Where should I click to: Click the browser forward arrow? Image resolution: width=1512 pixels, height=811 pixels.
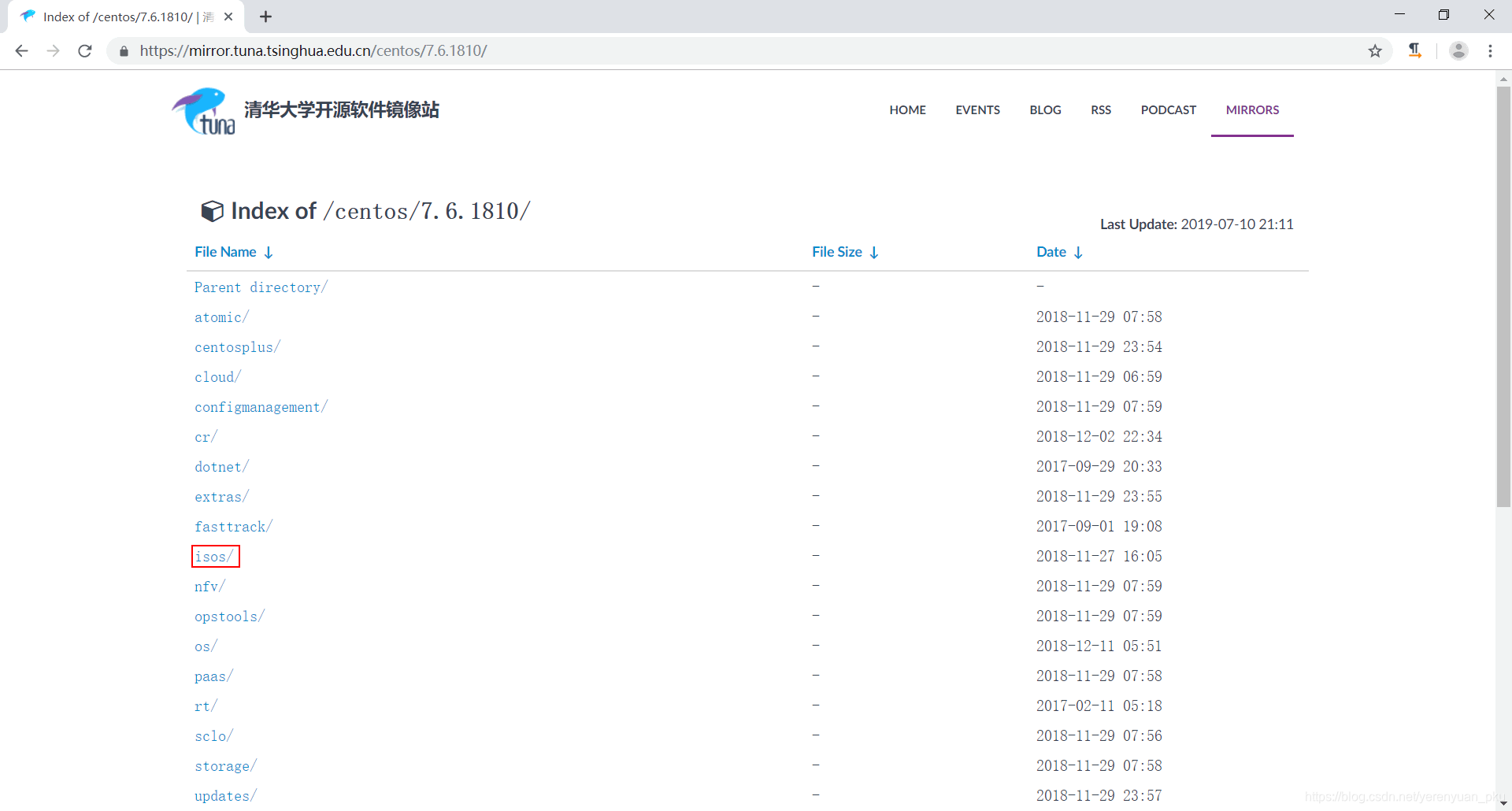coord(53,50)
